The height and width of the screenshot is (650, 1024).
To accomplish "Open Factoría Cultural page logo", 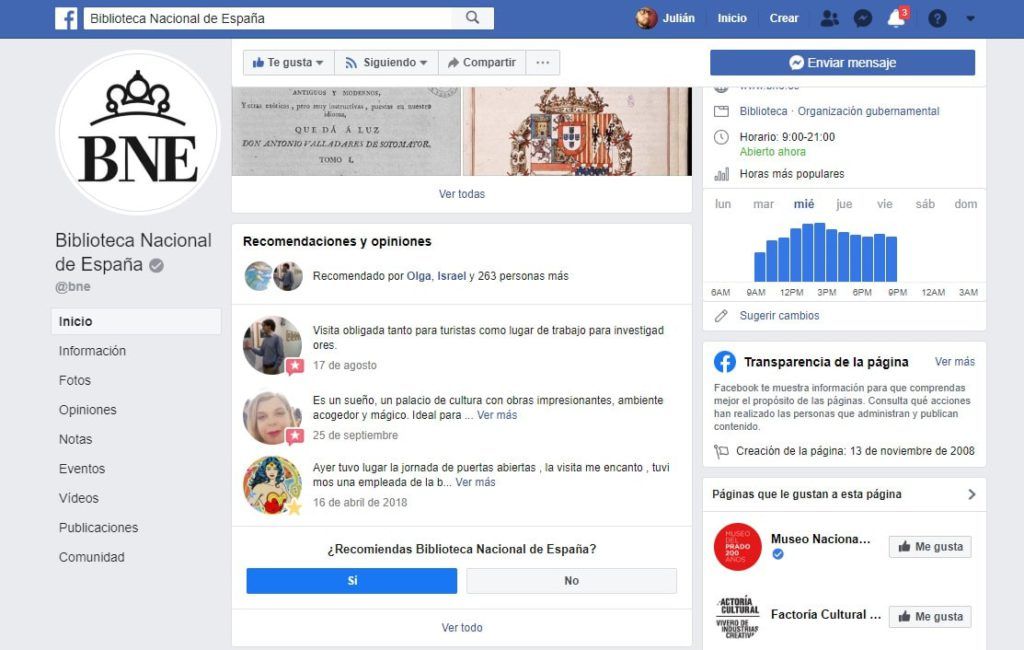I will (x=737, y=616).
